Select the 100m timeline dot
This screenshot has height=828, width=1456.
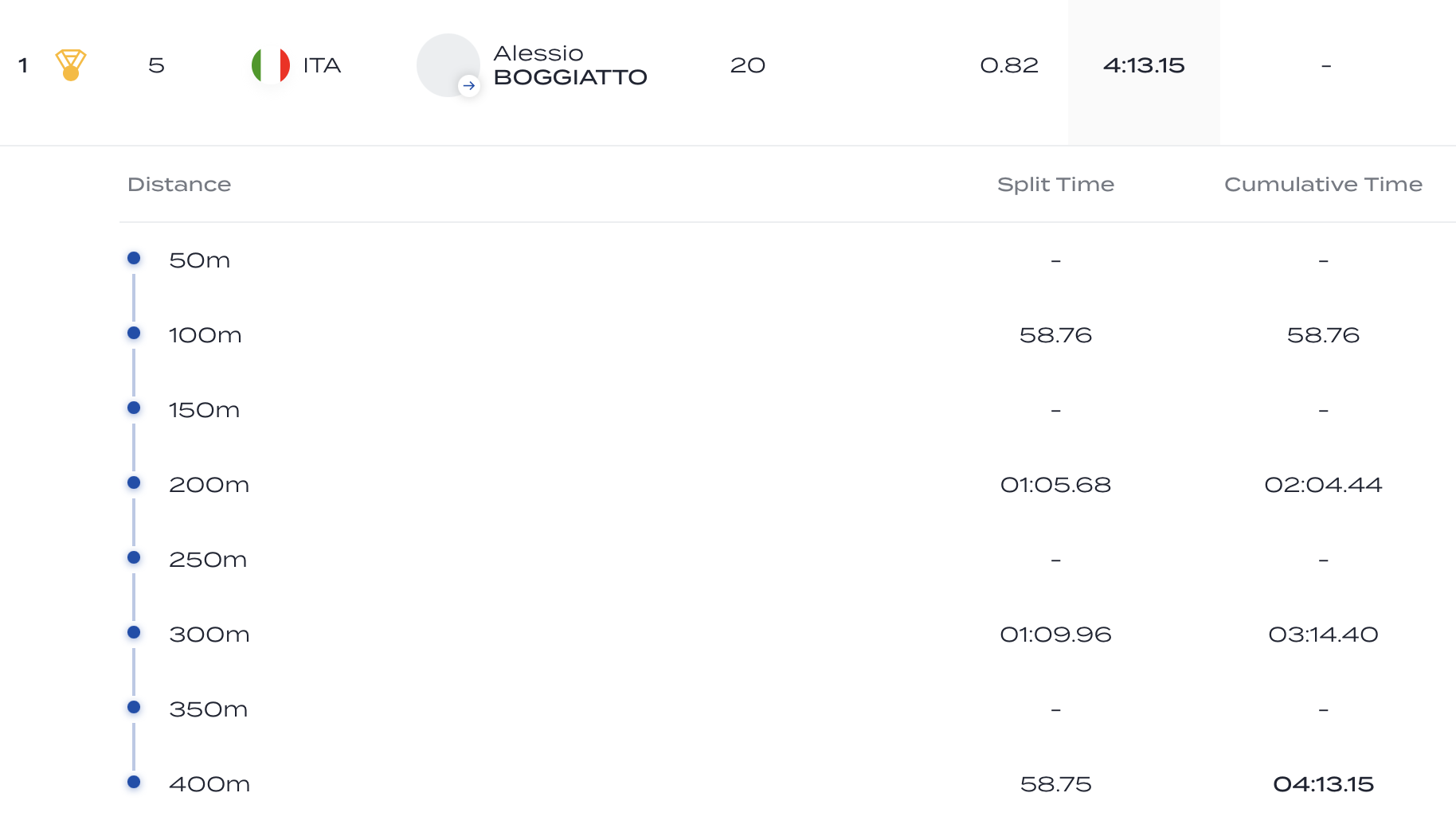[x=134, y=333]
